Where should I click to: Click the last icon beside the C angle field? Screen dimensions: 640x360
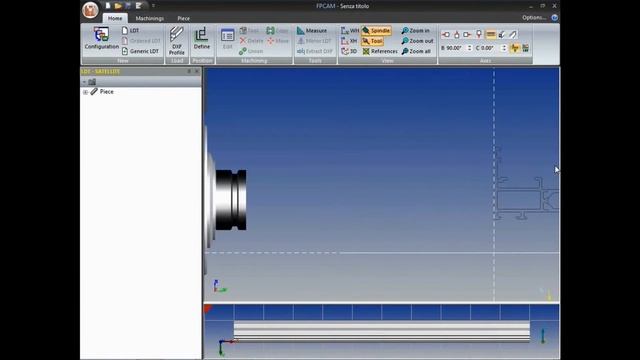tap(525, 48)
